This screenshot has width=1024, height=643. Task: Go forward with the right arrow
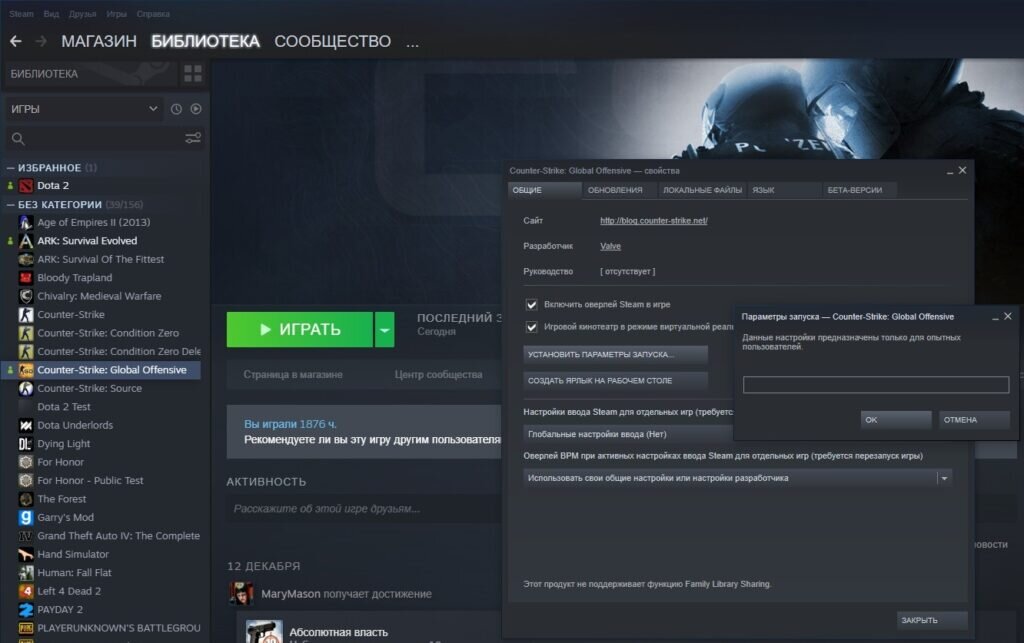(x=40, y=41)
